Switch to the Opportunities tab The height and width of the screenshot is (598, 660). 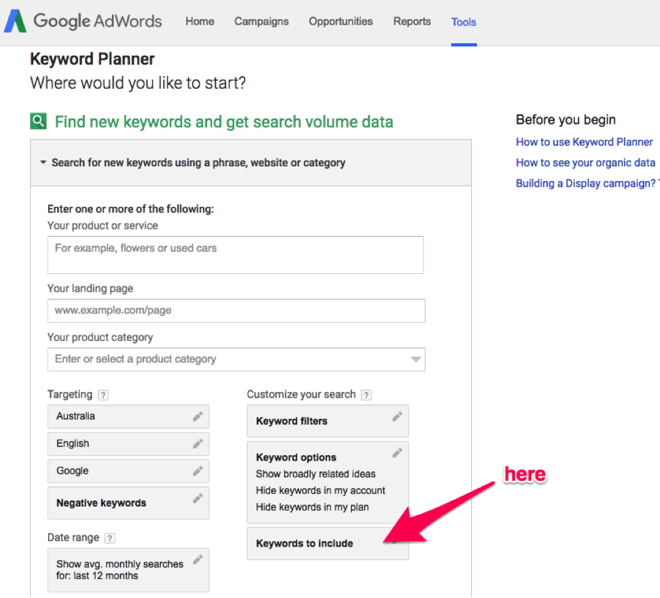click(x=341, y=21)
